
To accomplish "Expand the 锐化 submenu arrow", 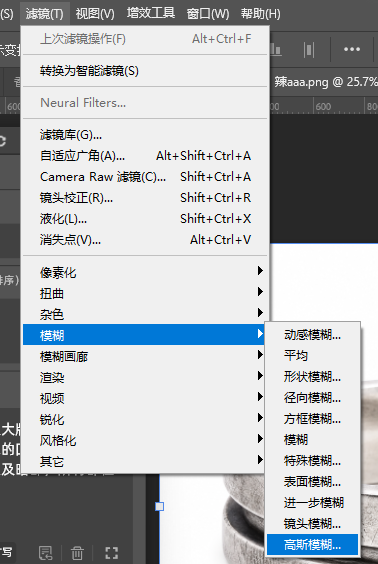I will 260,418.
